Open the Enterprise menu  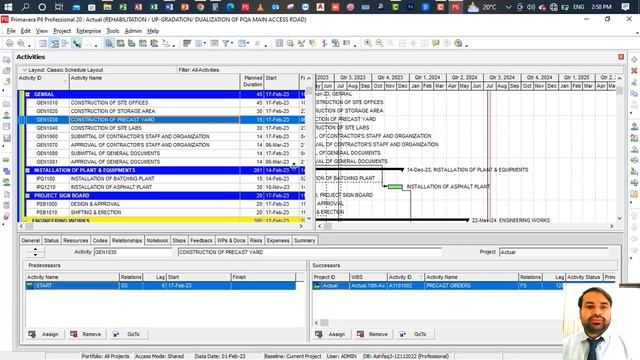89,31
